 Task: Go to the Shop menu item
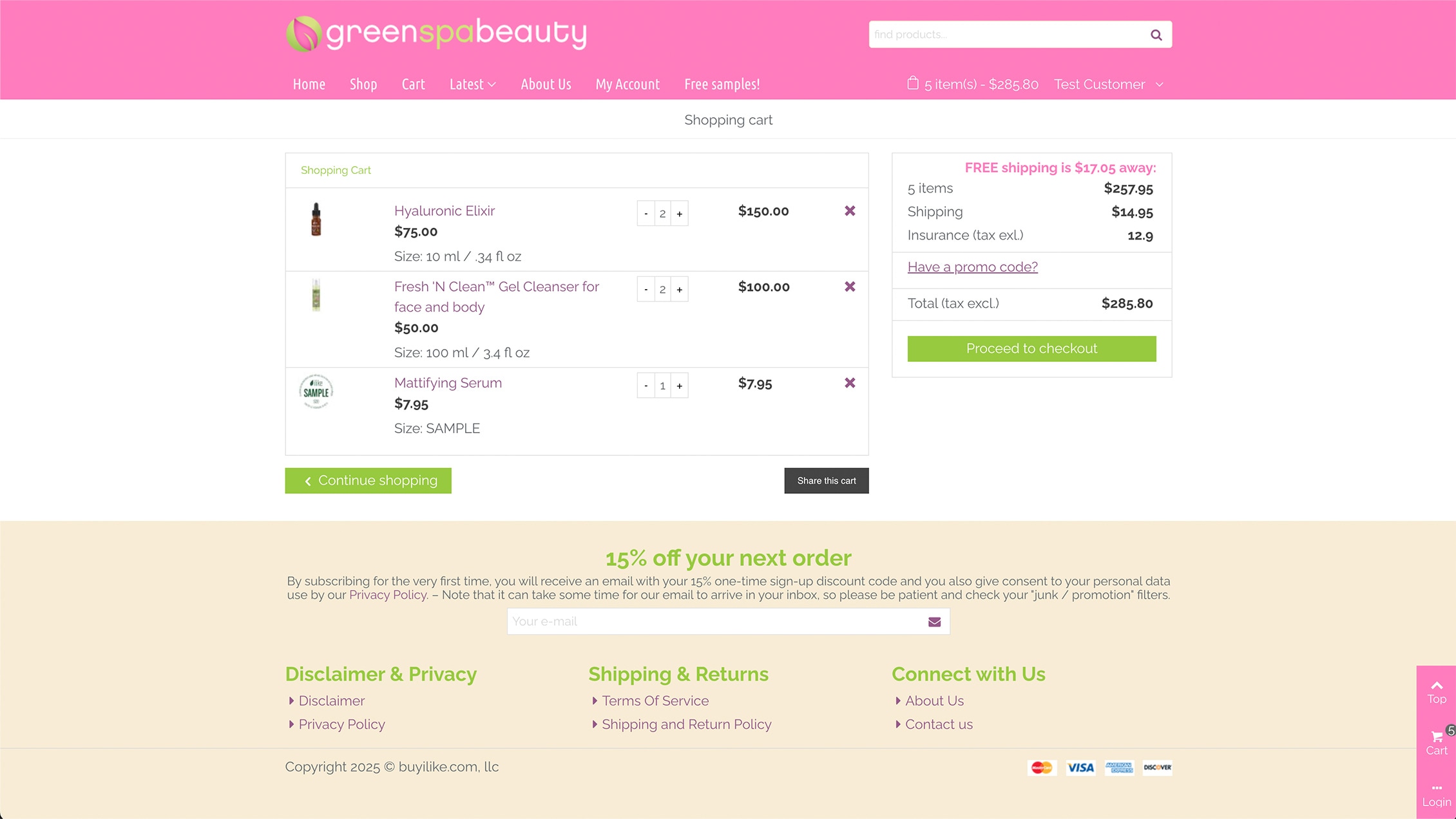pyautogui.click(x=363, y=84)
